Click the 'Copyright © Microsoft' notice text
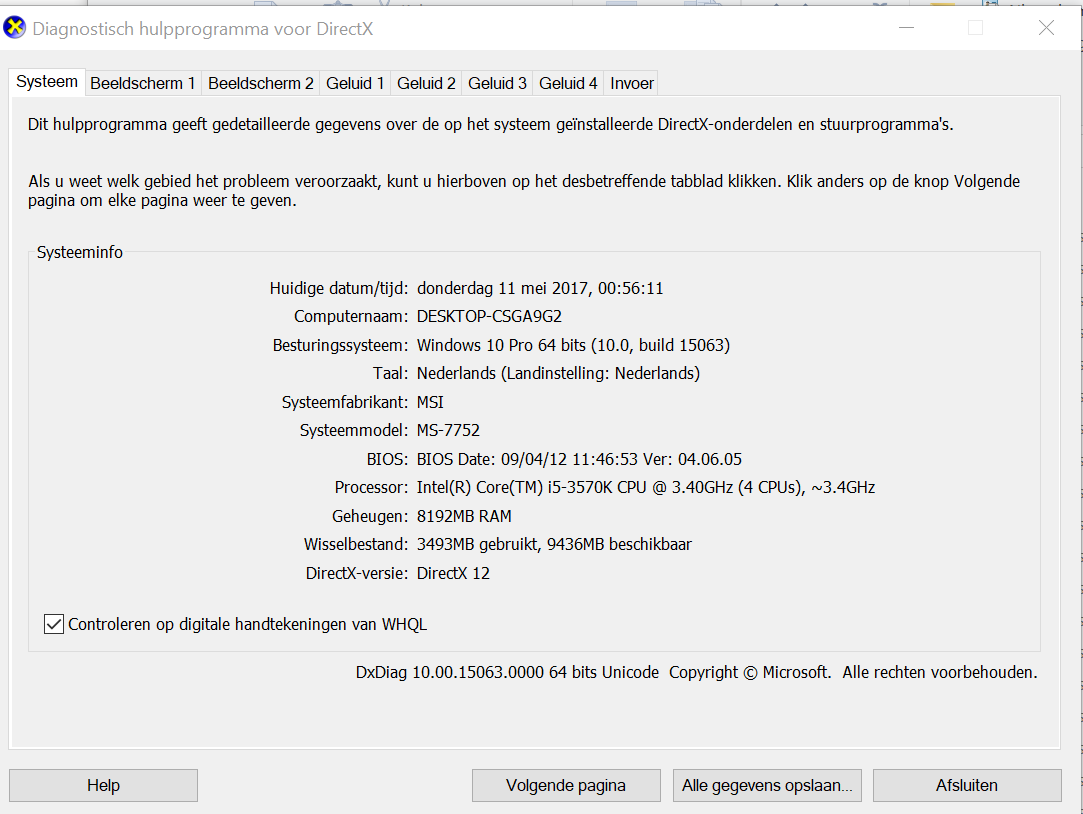 pos(750,672)
